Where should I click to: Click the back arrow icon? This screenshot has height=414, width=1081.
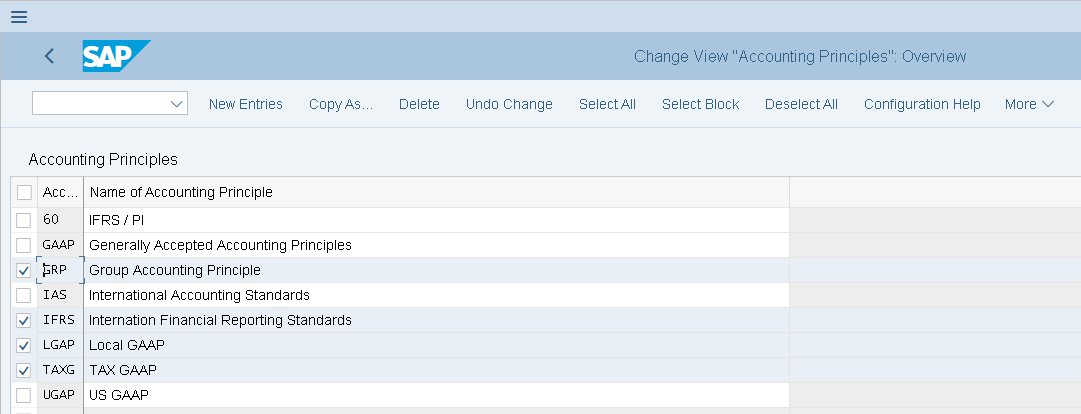pos(49,56)
